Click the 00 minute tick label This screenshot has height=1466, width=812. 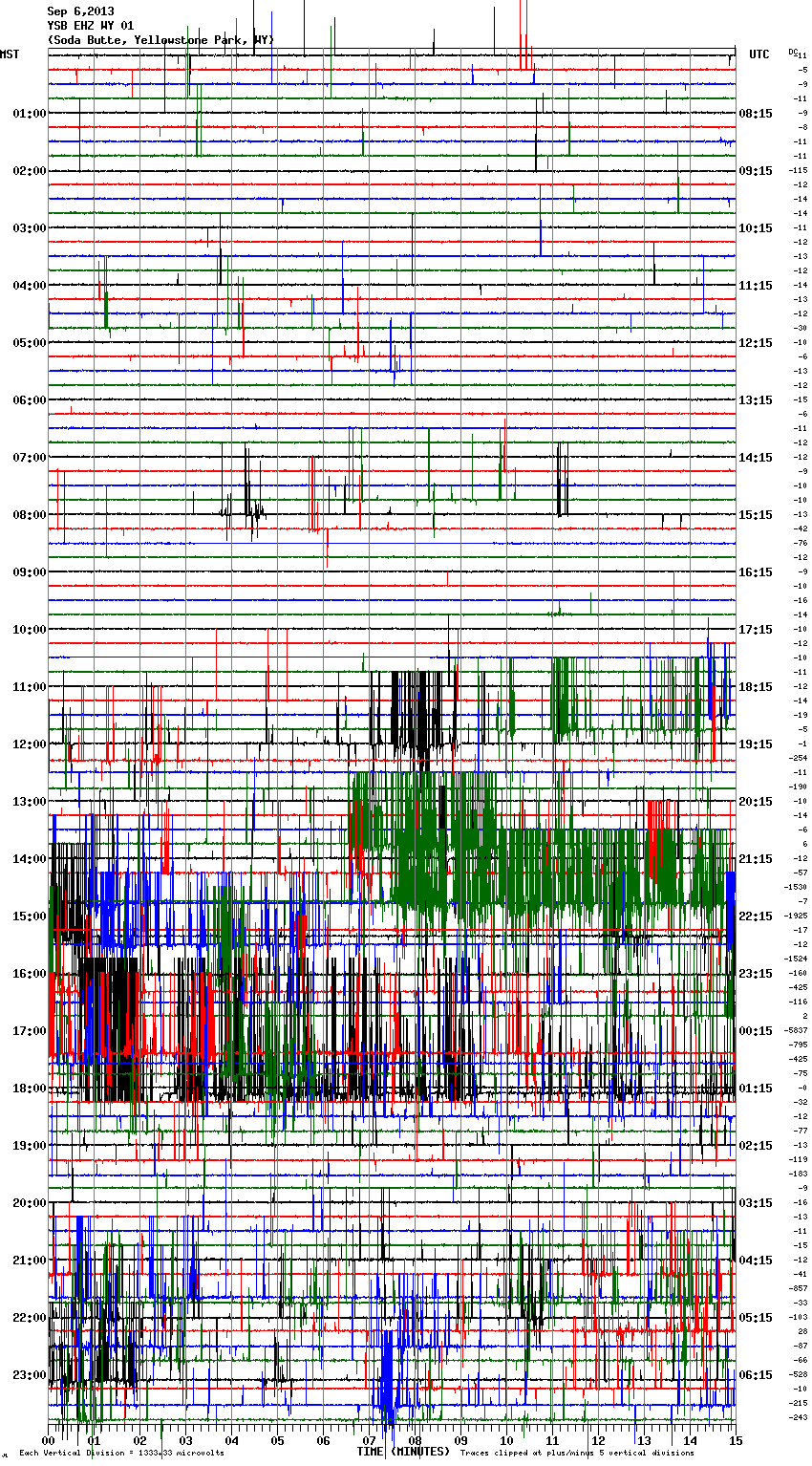point(49,1440)
